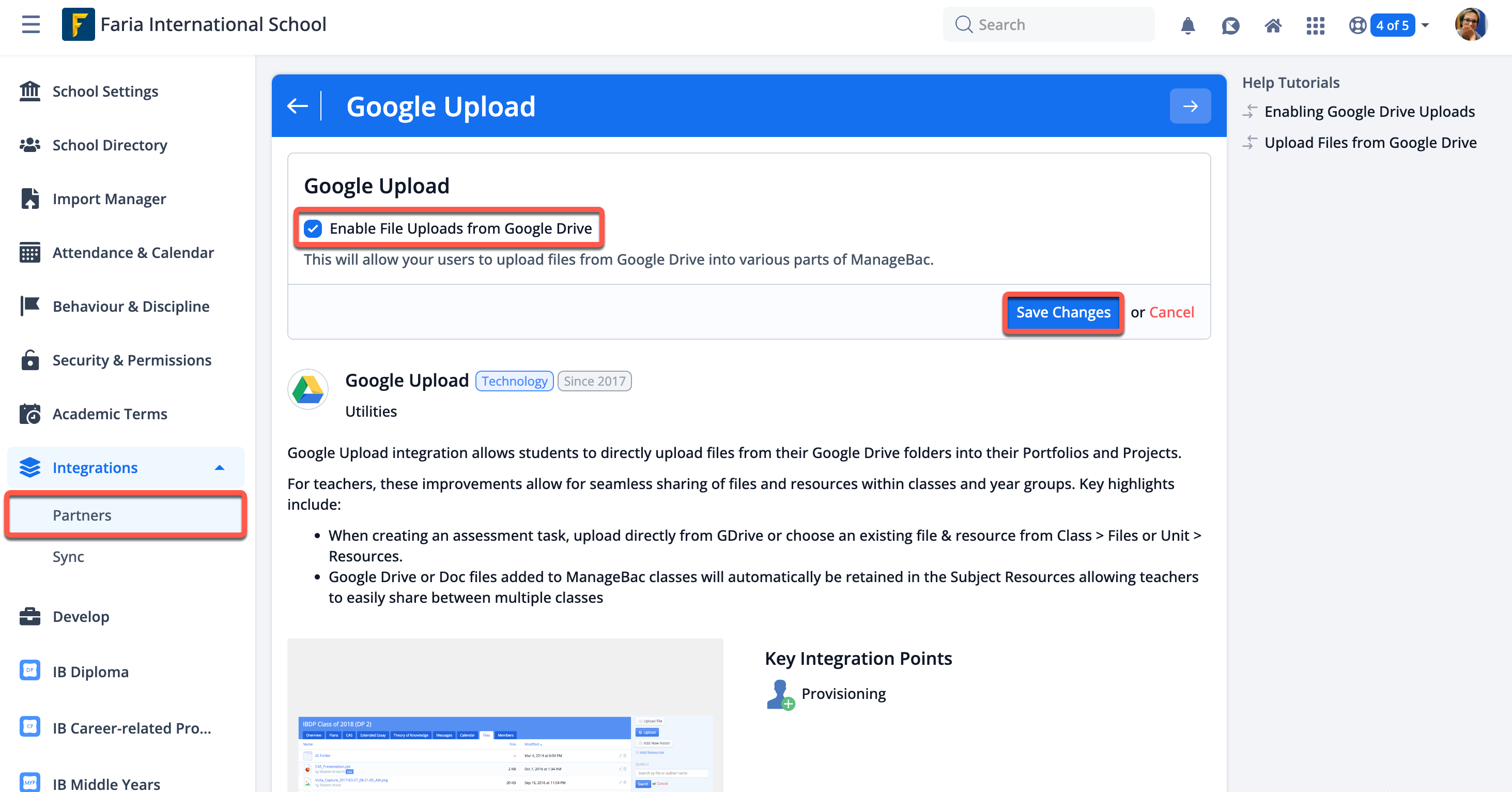This screenshot has height=792, width=1512.
Task: Click the Import Manager file icon
Action: [x=30, y=199]
